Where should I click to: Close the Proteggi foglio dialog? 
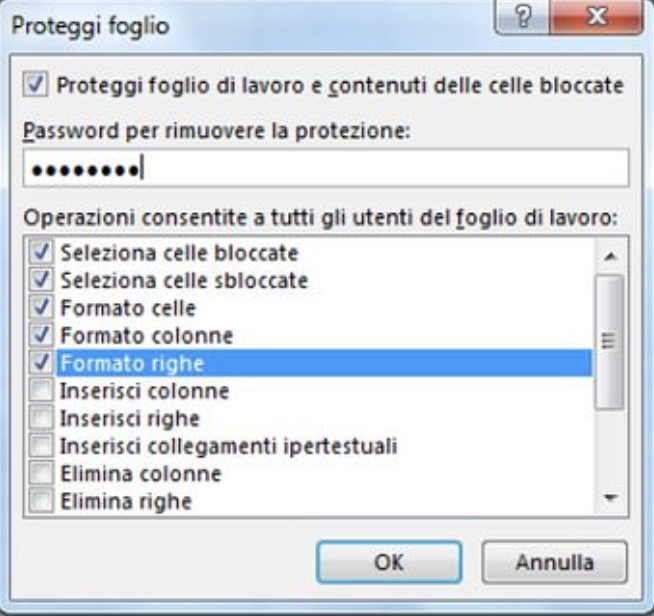click(x=596, y=17)
